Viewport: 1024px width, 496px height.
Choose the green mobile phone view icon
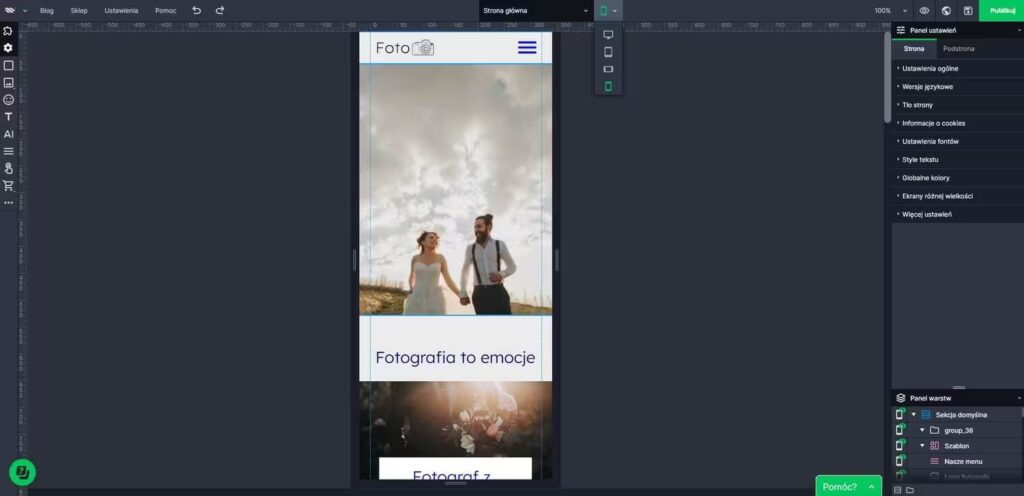[x=608, y=86]
